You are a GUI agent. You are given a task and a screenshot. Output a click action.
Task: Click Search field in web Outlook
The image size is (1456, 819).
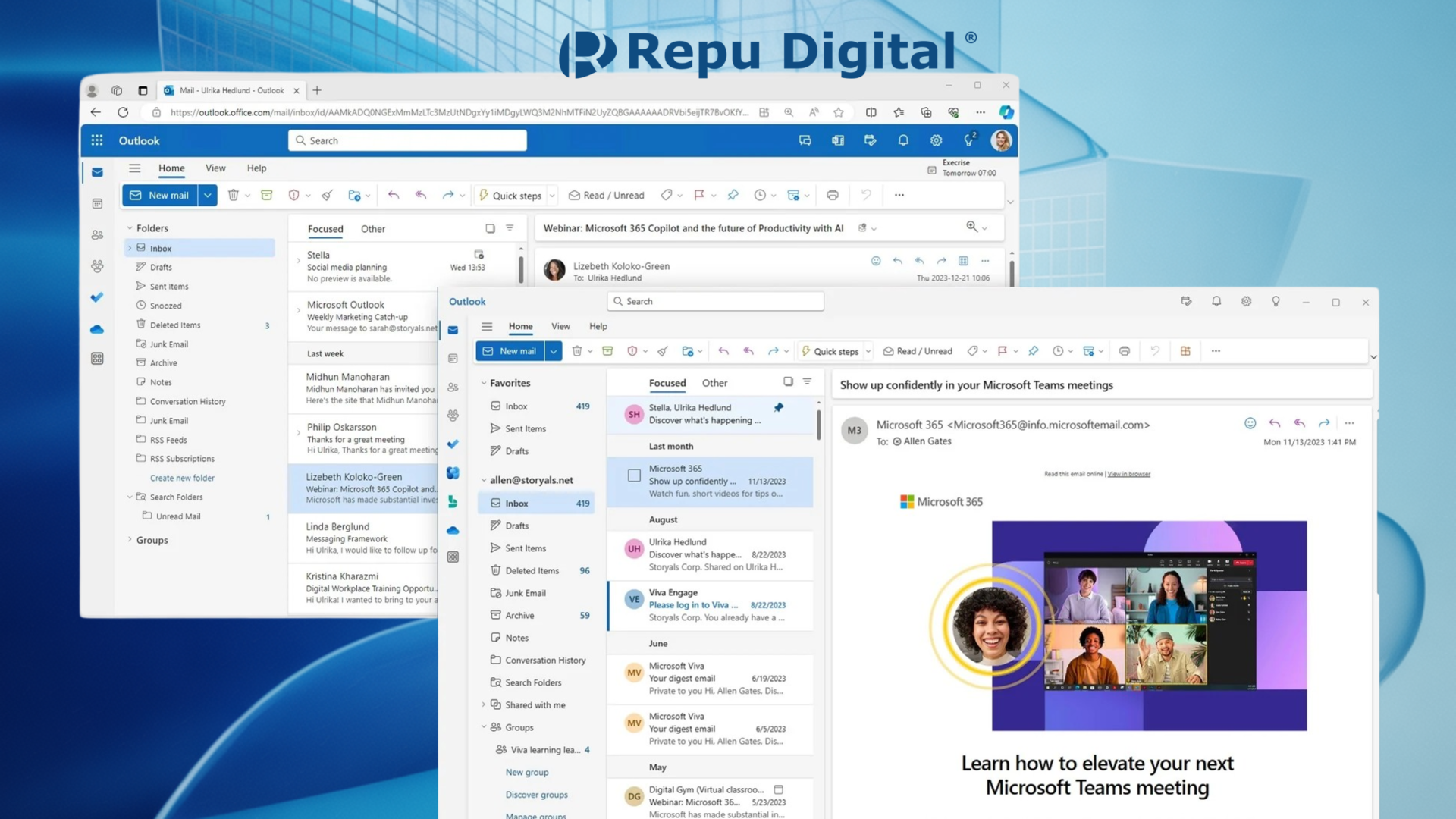click(x=407, y=140)
